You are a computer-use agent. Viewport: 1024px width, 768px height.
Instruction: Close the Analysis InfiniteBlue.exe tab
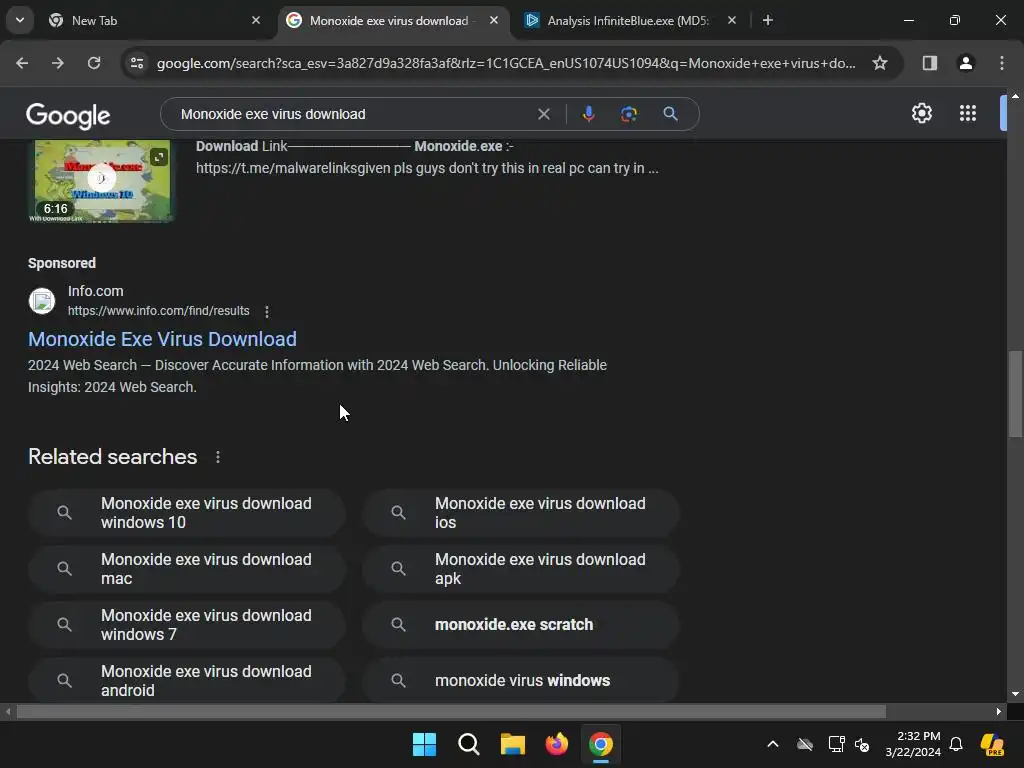pos(731,21)
